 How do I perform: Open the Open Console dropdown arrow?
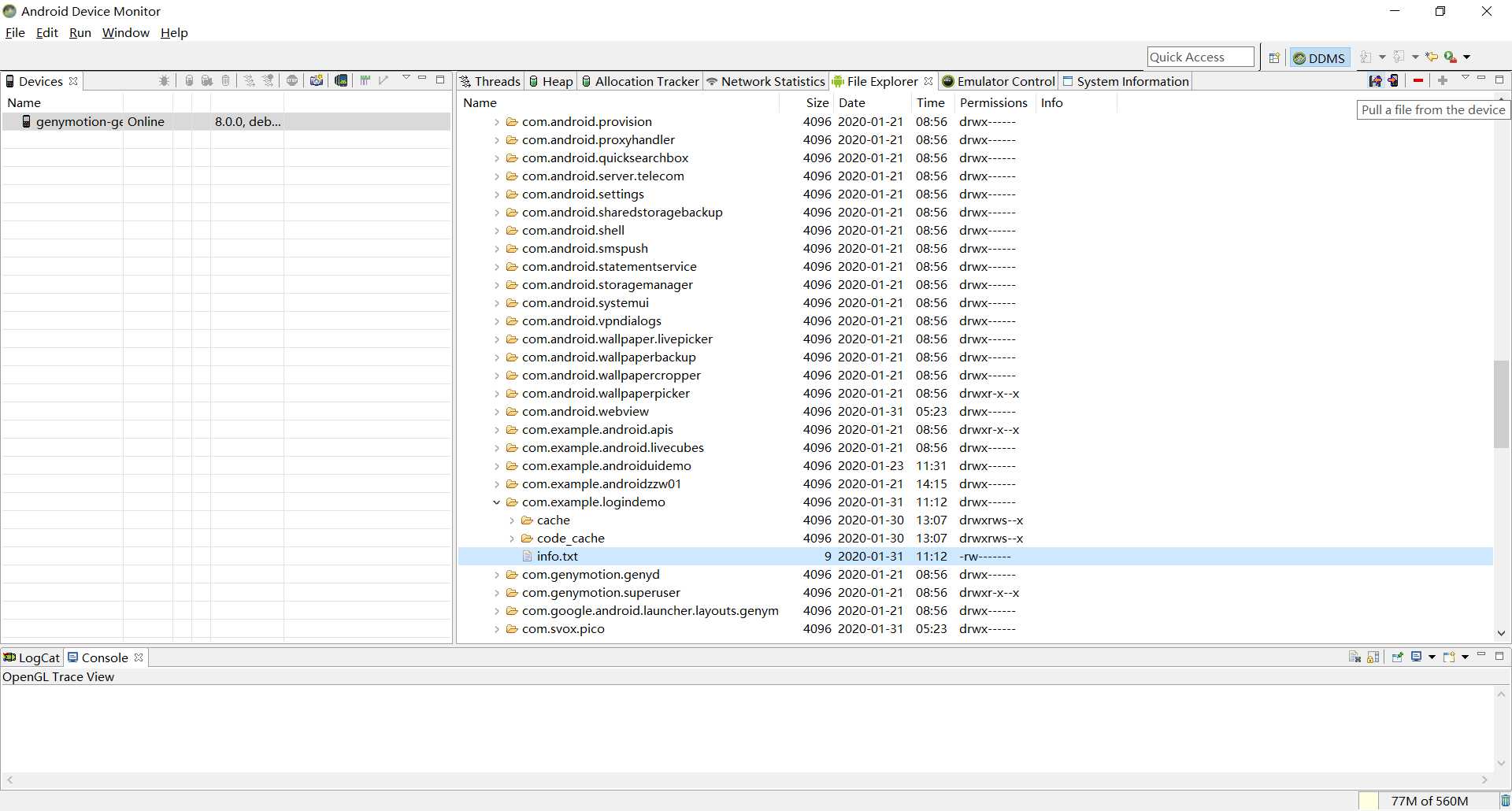tap(1465, 657)
